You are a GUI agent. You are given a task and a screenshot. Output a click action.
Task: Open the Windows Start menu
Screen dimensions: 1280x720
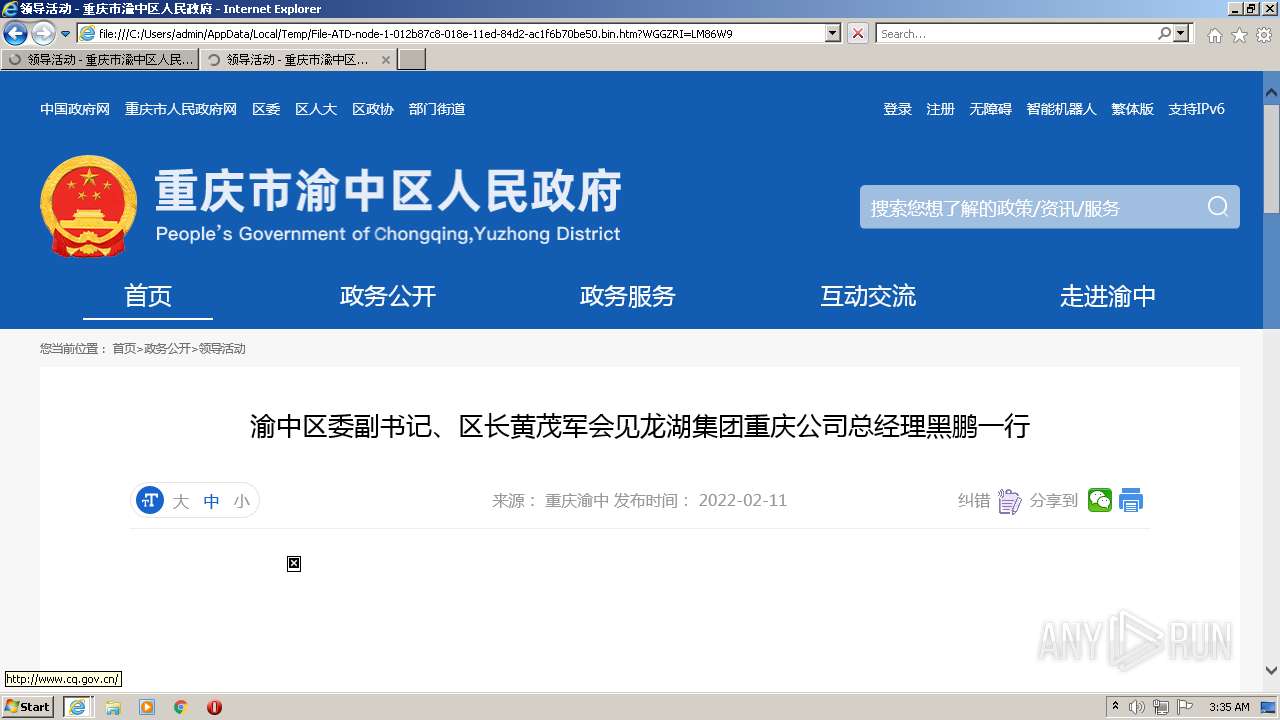coord(28,707)
